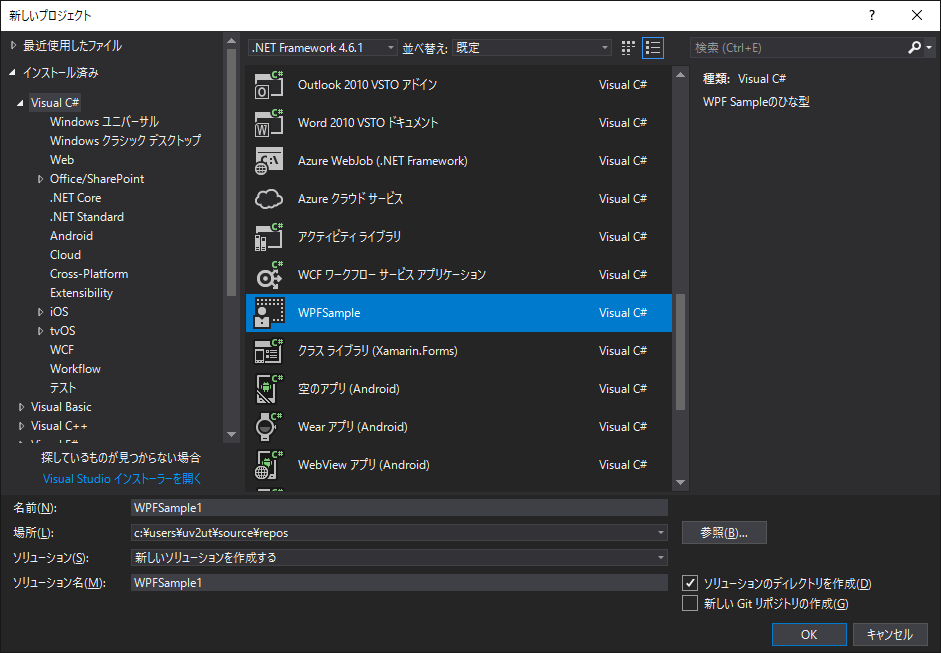Screen dimensions: 941x653
Task: Open Visual Studio インストーラーを開く link
Action: click(x=122, y=479)
